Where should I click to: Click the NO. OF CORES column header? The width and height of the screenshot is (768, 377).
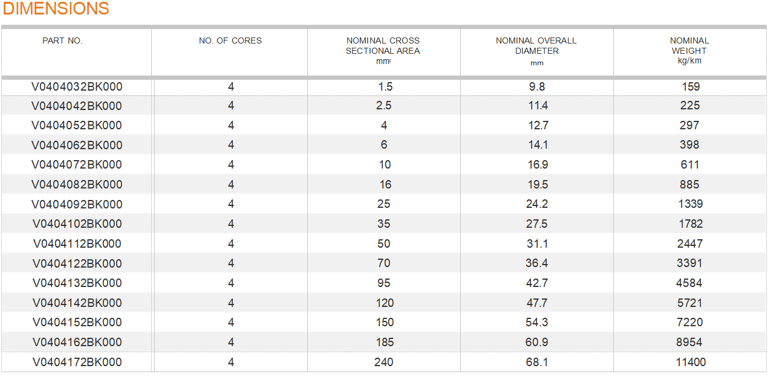[x=230, y=41]
